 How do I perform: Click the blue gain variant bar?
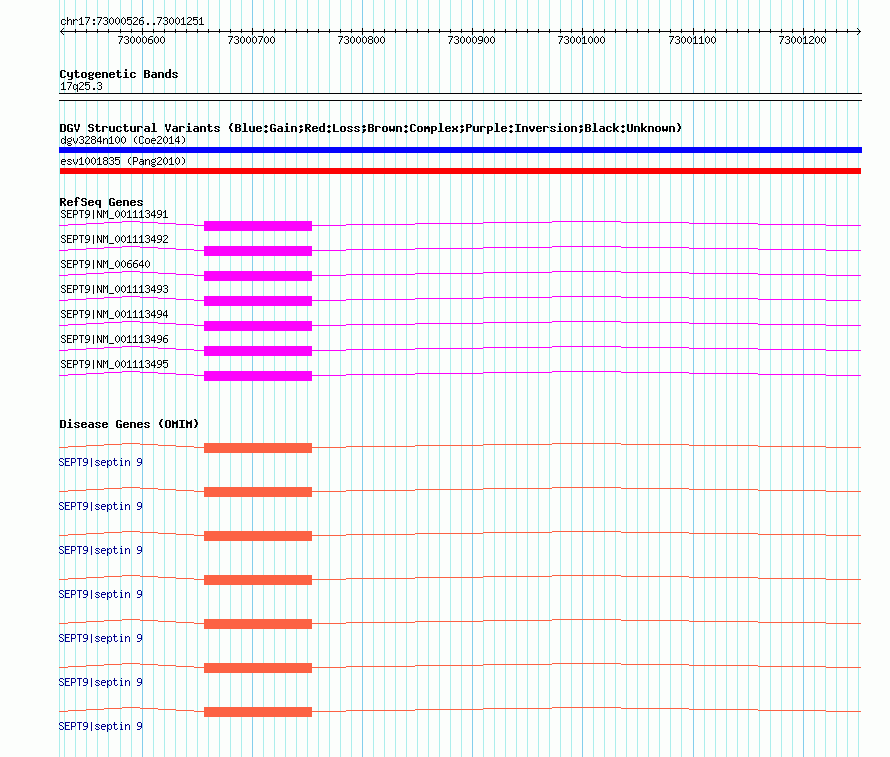coord(460,150)
